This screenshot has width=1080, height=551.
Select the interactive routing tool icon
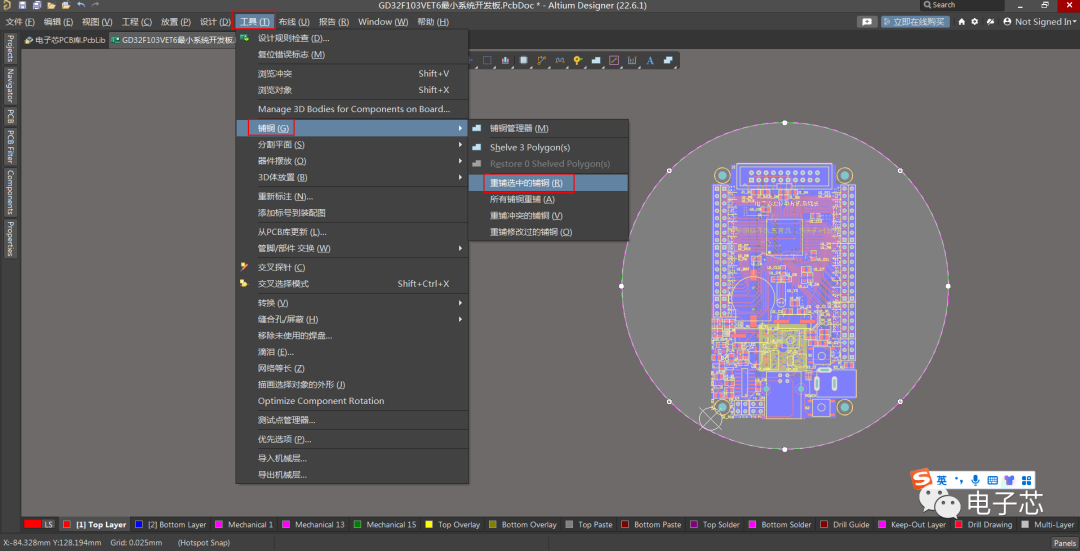(x=541, y=61)
